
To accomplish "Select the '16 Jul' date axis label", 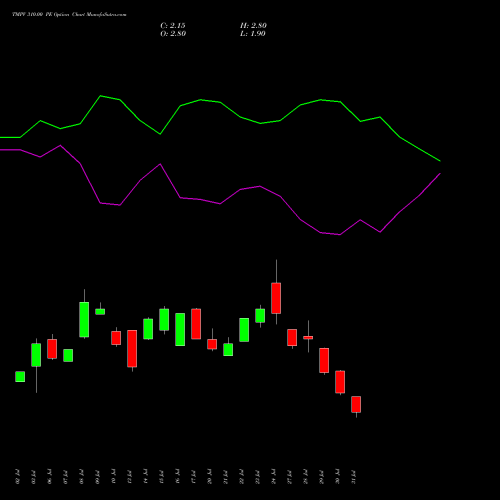I will 178,477.
